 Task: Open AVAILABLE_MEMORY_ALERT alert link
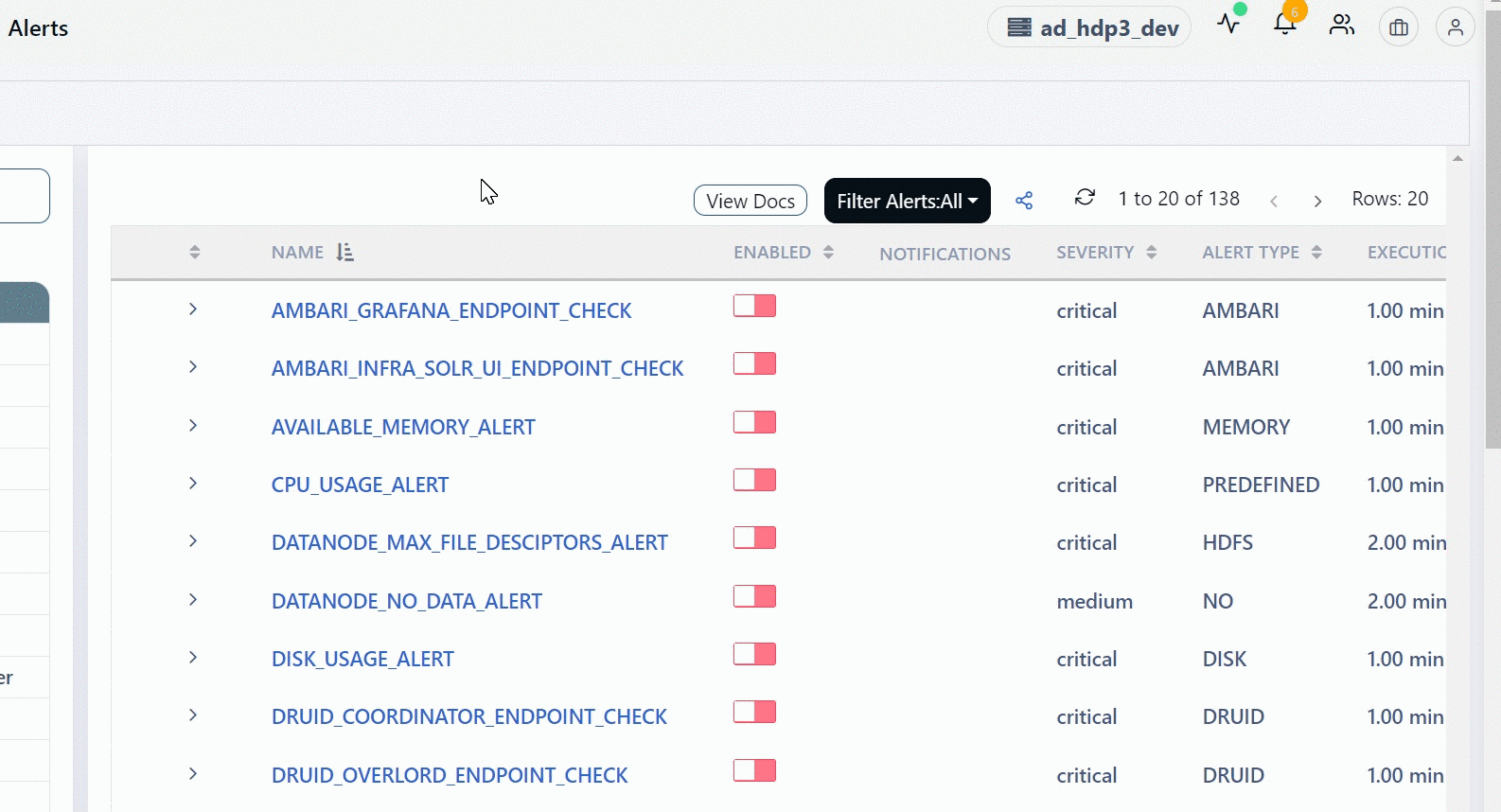pyautogui.click(x=403, y=427)
